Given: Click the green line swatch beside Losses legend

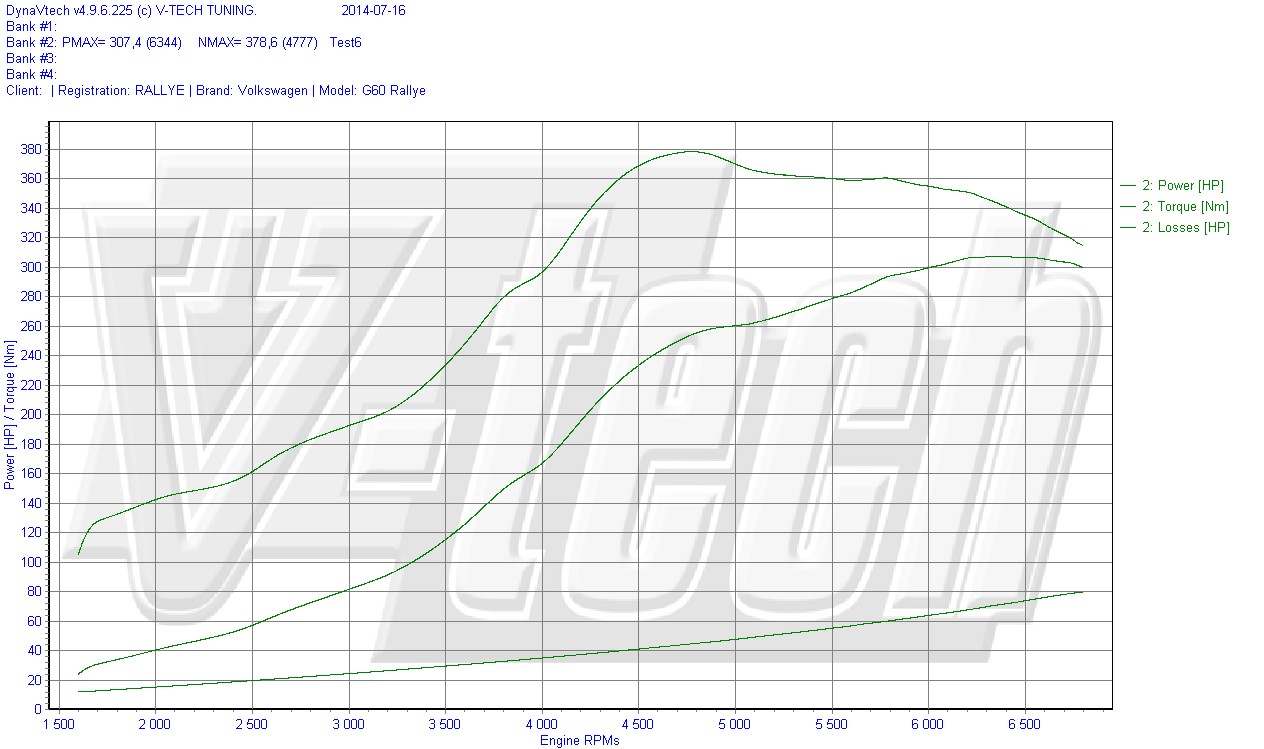Looking at the screenshot, I should click(x=1128, y=227).
